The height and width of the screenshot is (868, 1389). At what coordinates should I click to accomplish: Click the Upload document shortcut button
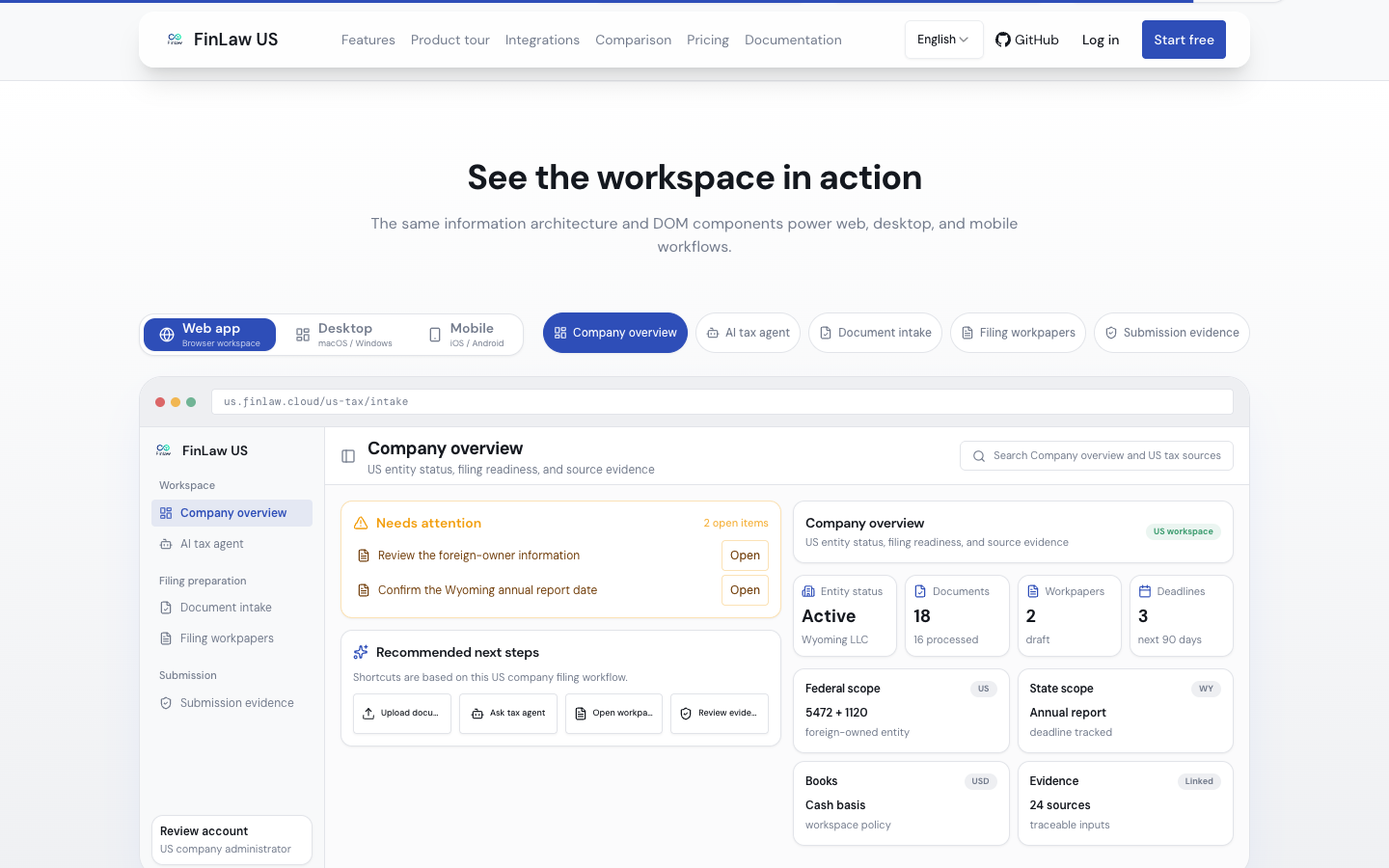click(402, 714)
